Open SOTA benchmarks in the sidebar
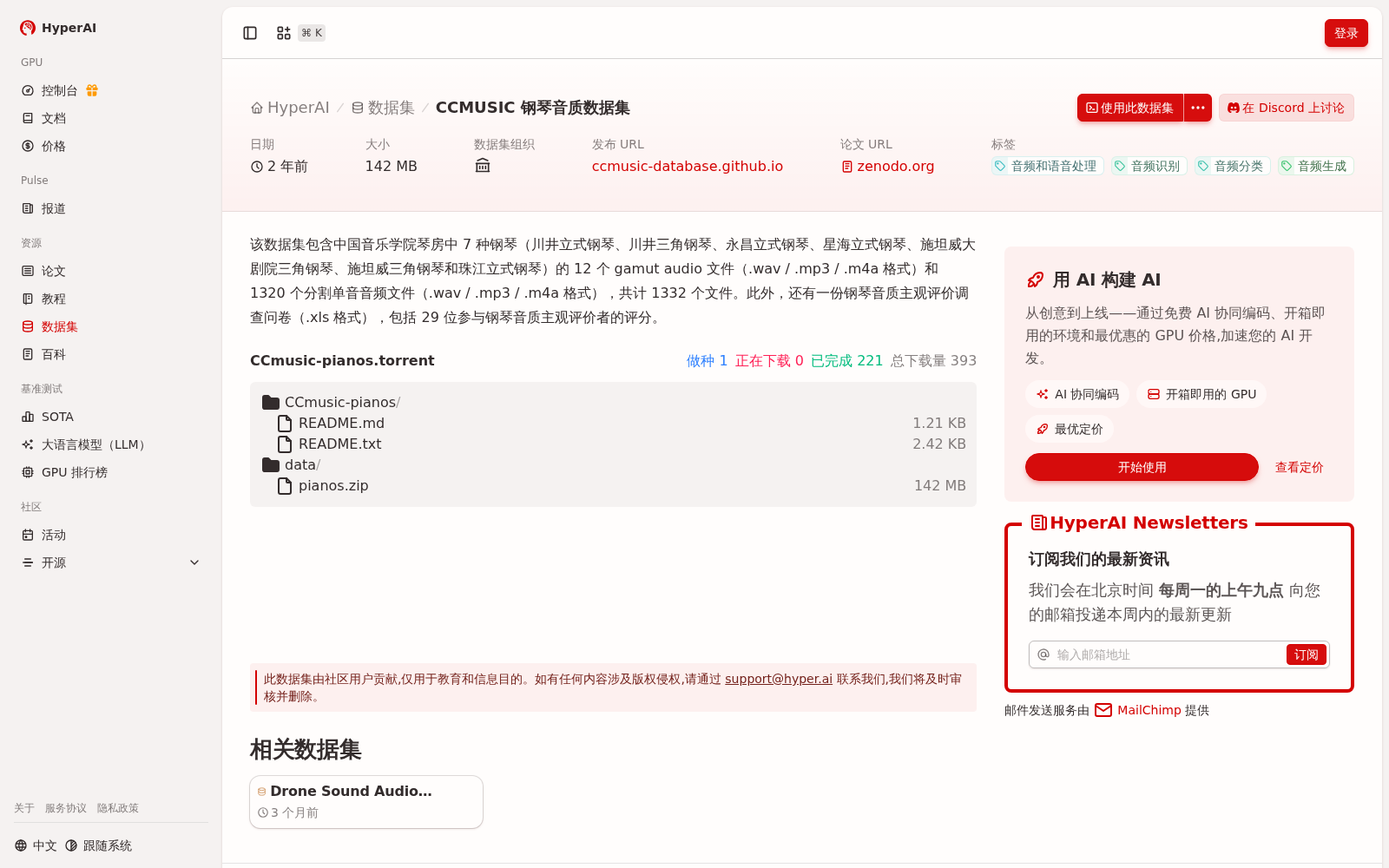The height and width of the screenshot is (868, 1389). [57, 417]
